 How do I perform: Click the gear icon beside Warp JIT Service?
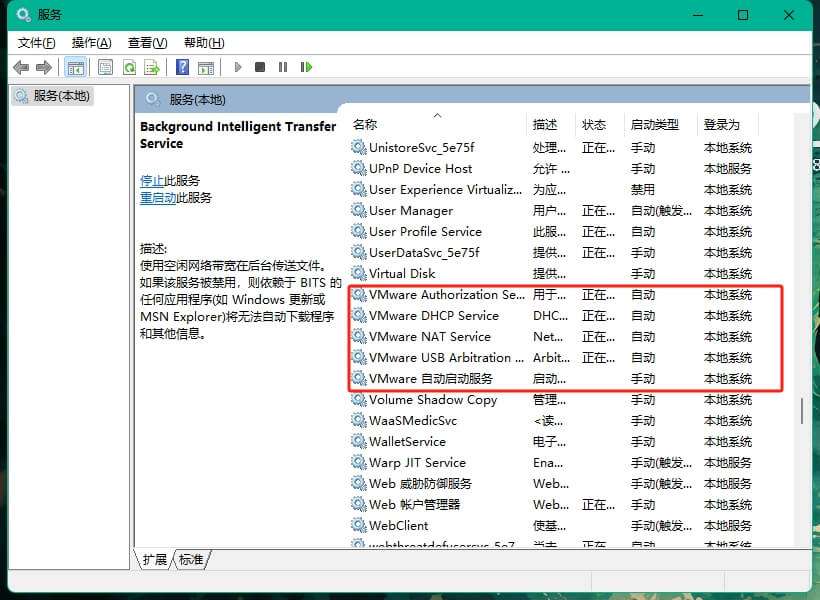coord(359,462)
